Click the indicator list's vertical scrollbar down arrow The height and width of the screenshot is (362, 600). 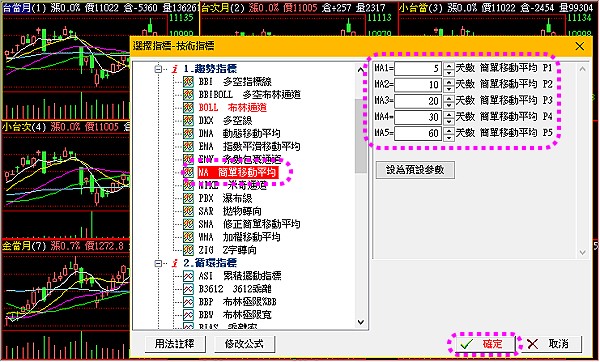360,322
